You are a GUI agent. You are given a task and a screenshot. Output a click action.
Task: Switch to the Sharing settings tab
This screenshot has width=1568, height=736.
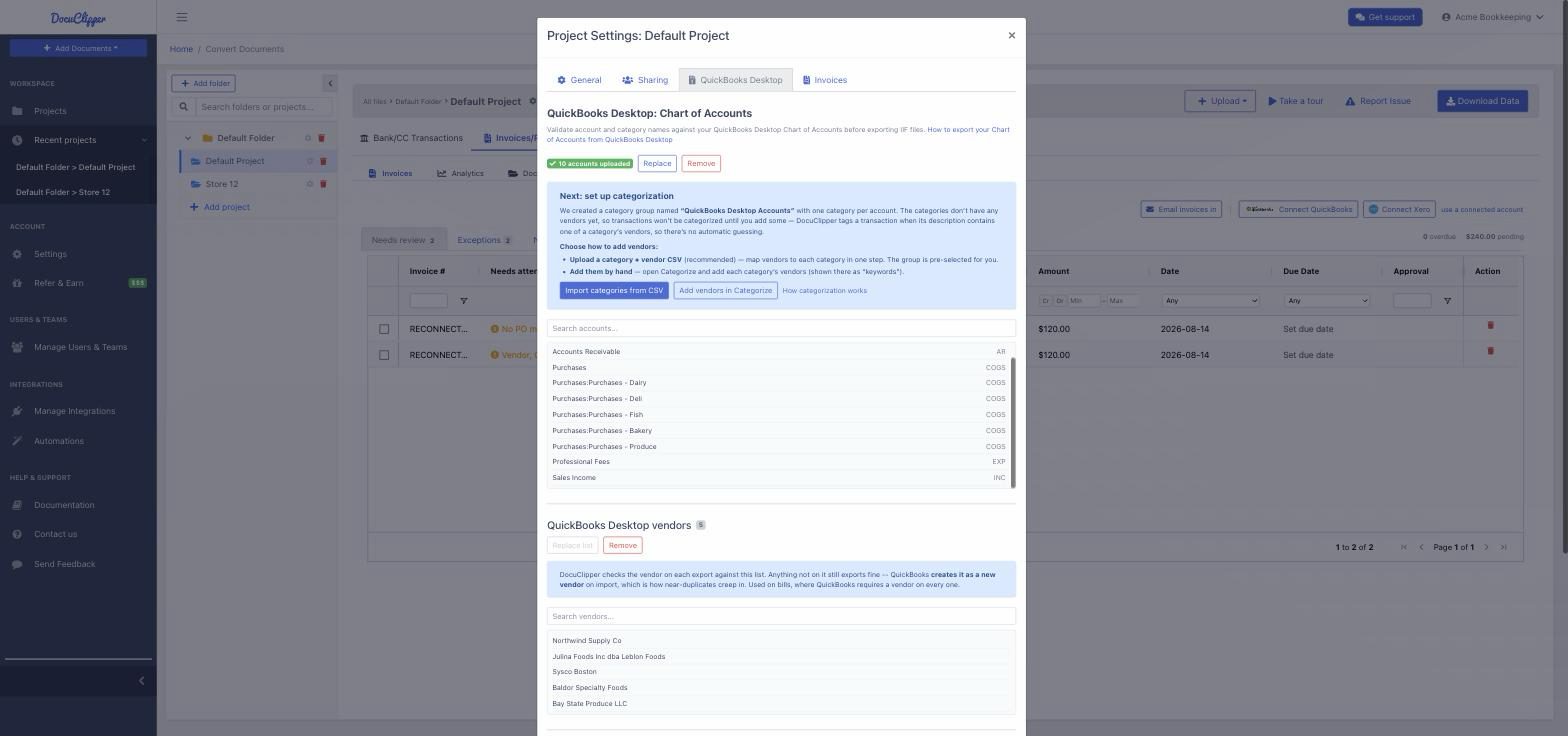point(645,80)
